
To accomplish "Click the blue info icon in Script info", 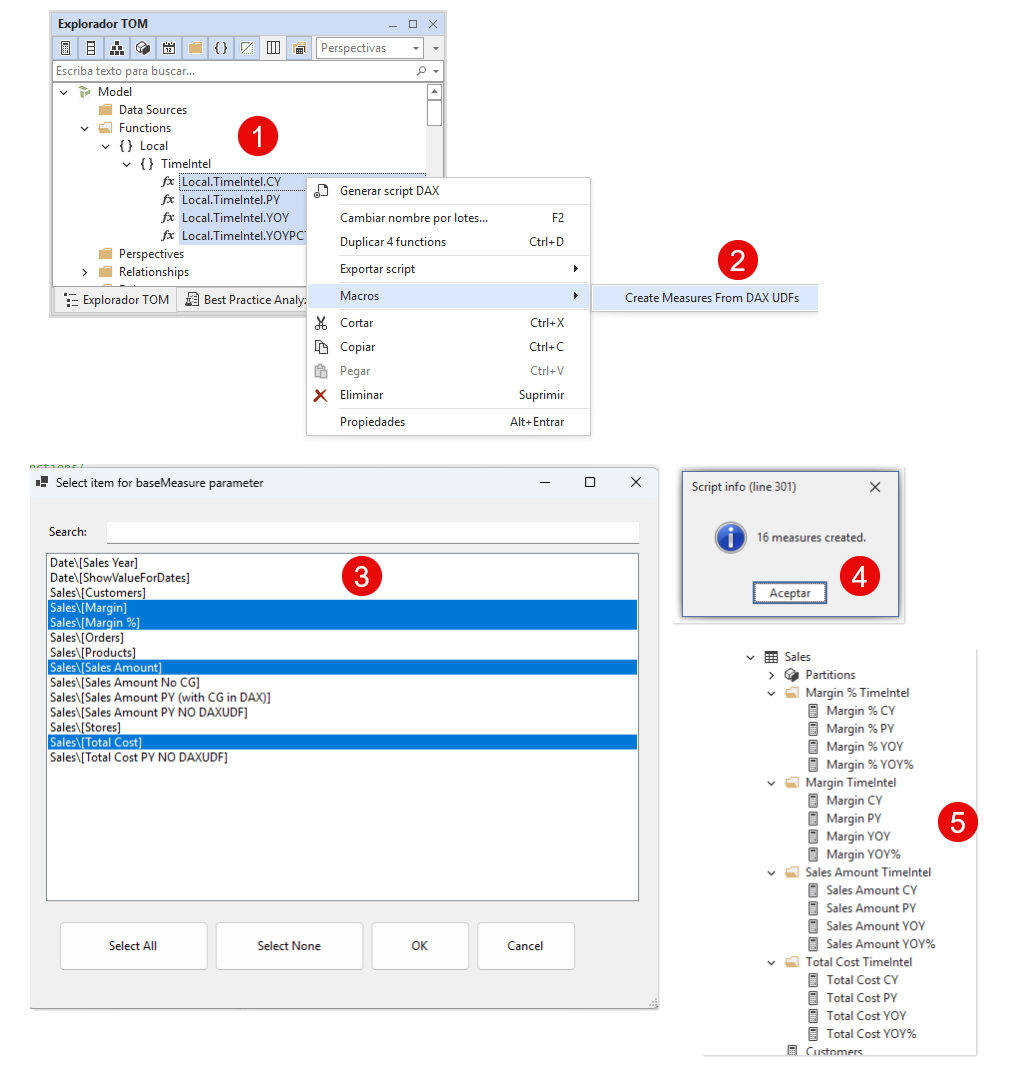I will tap(731, 538).
